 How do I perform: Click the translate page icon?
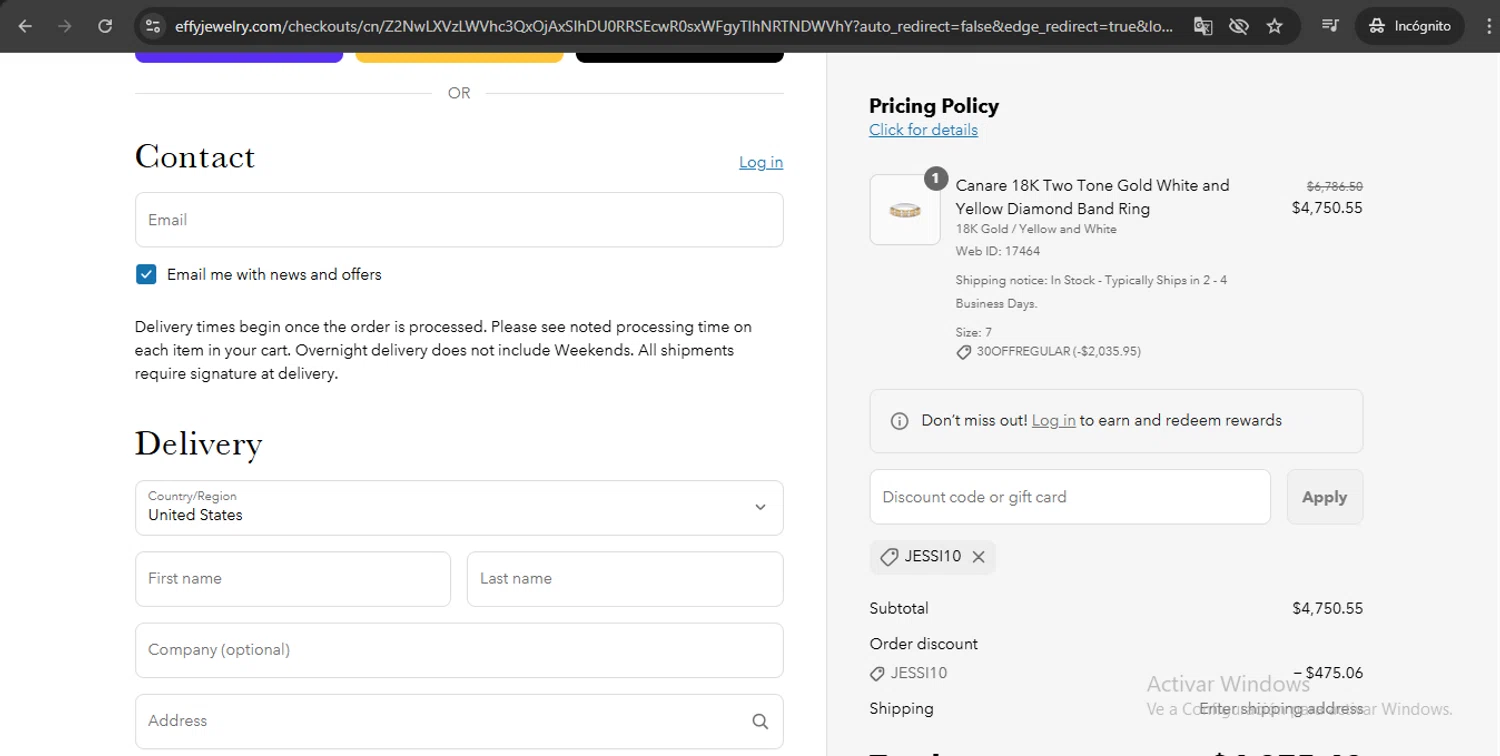pyautogui.click(x=1203, y=26)
